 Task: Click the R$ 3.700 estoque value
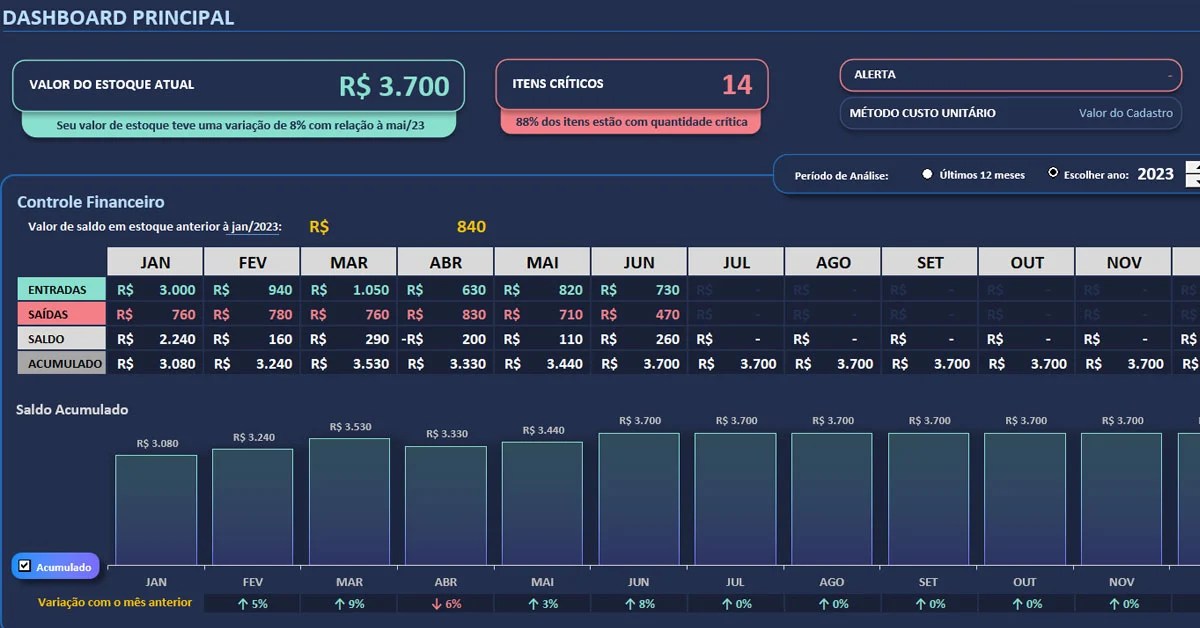(395, 86)
